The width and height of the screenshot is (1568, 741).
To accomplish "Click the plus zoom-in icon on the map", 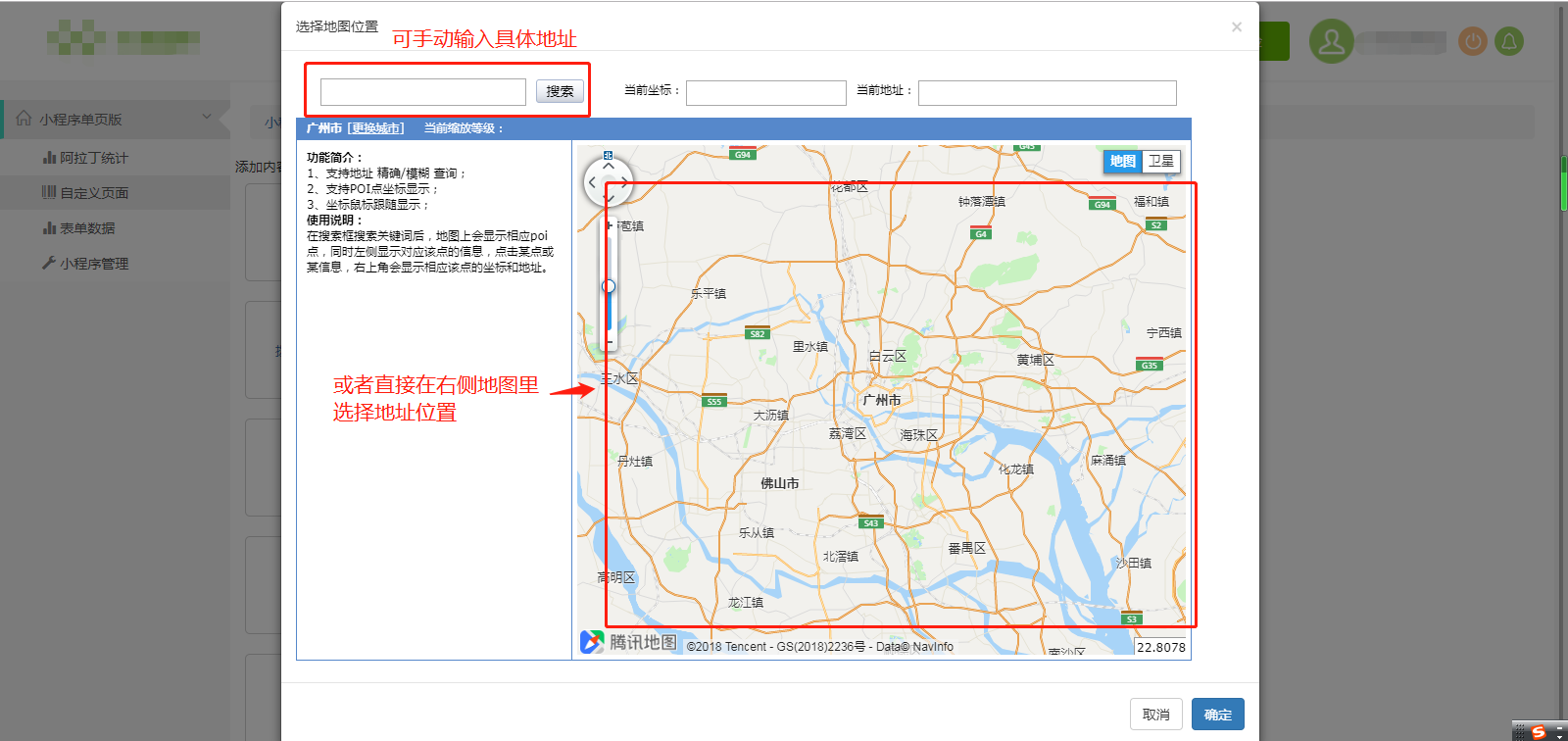I will point(609,225).
